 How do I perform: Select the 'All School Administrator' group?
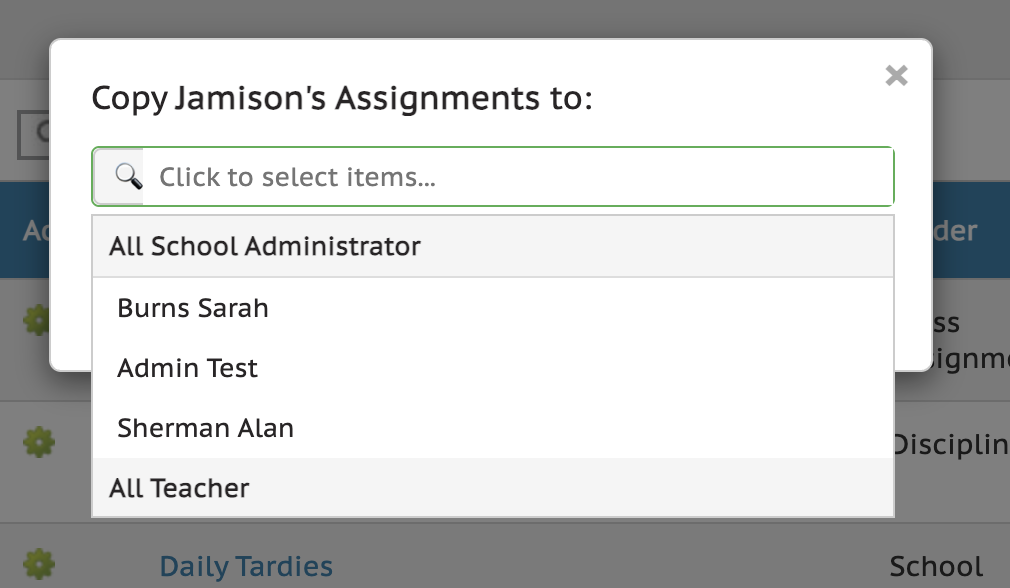click(265, 246)
